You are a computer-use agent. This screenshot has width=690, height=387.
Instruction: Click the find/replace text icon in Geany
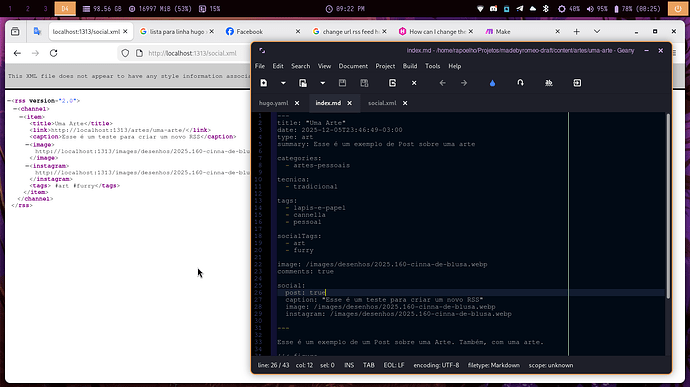coord(549,83)
